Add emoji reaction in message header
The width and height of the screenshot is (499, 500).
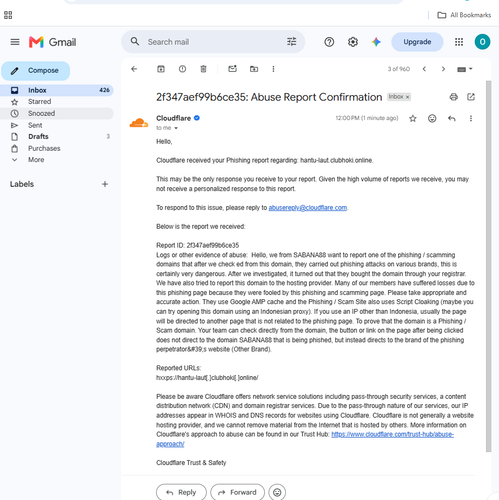point(432,118)
